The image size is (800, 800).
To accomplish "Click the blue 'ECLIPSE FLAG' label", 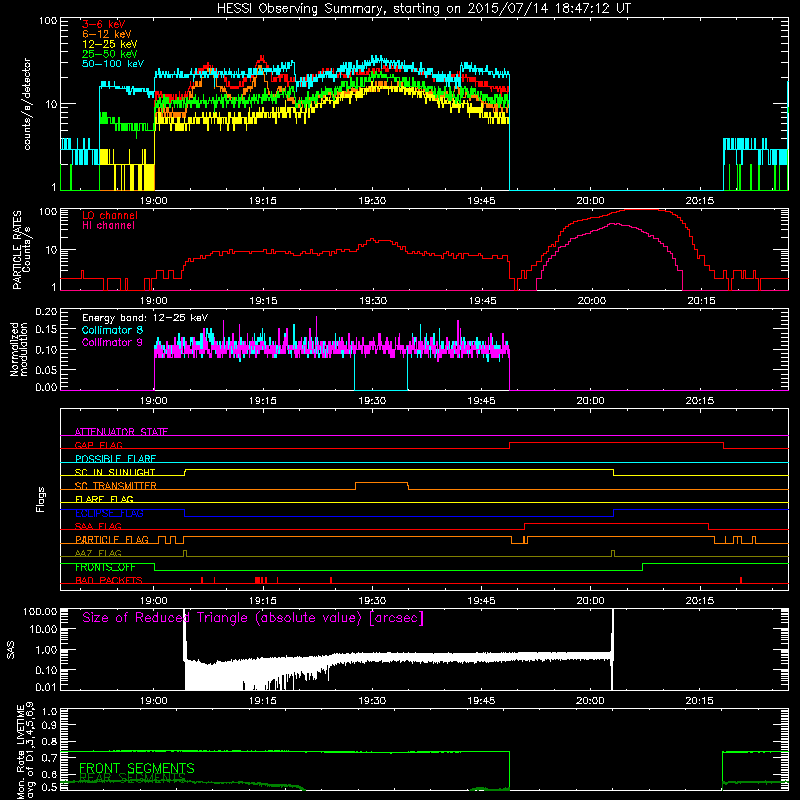I will pyautogui.click(x=109, y=513).
